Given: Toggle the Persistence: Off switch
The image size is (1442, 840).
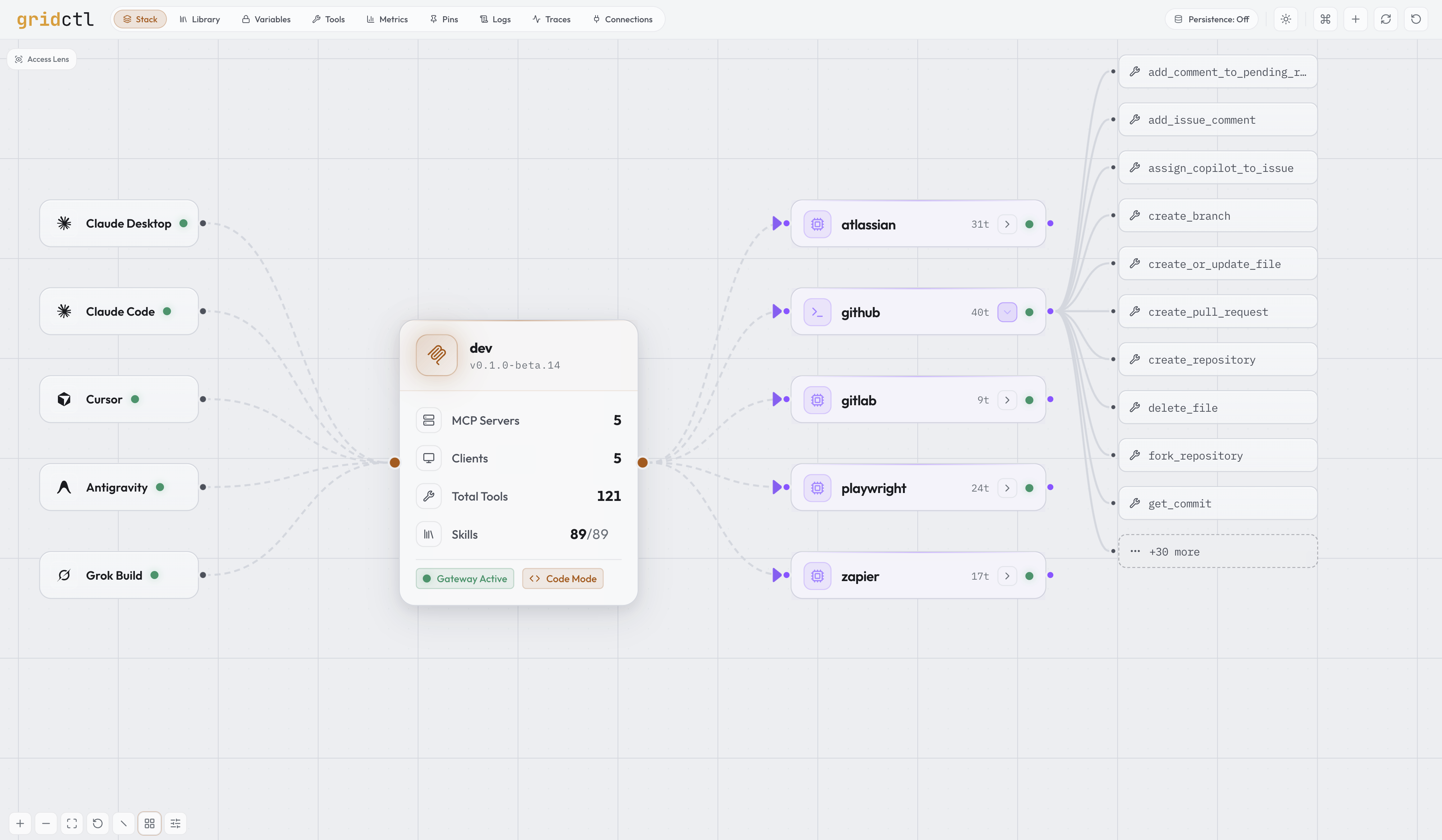Looking at the screenshot, I should pyautogui.click(x=1212, y=19).
